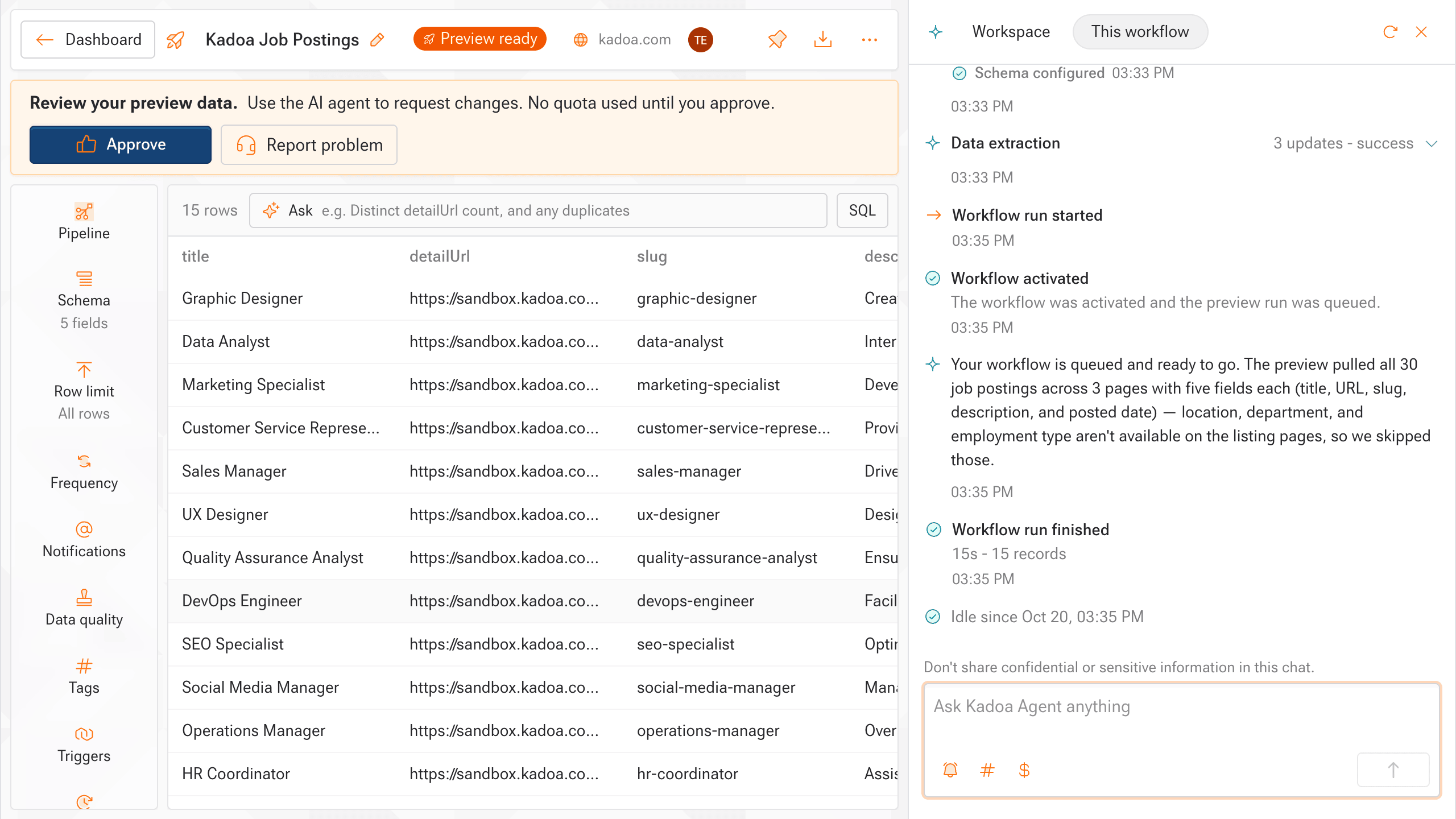The width and height of the screenshot is (1456, 819).
Task: Open the Triggers sidebar section
Action: coord(84,745)
